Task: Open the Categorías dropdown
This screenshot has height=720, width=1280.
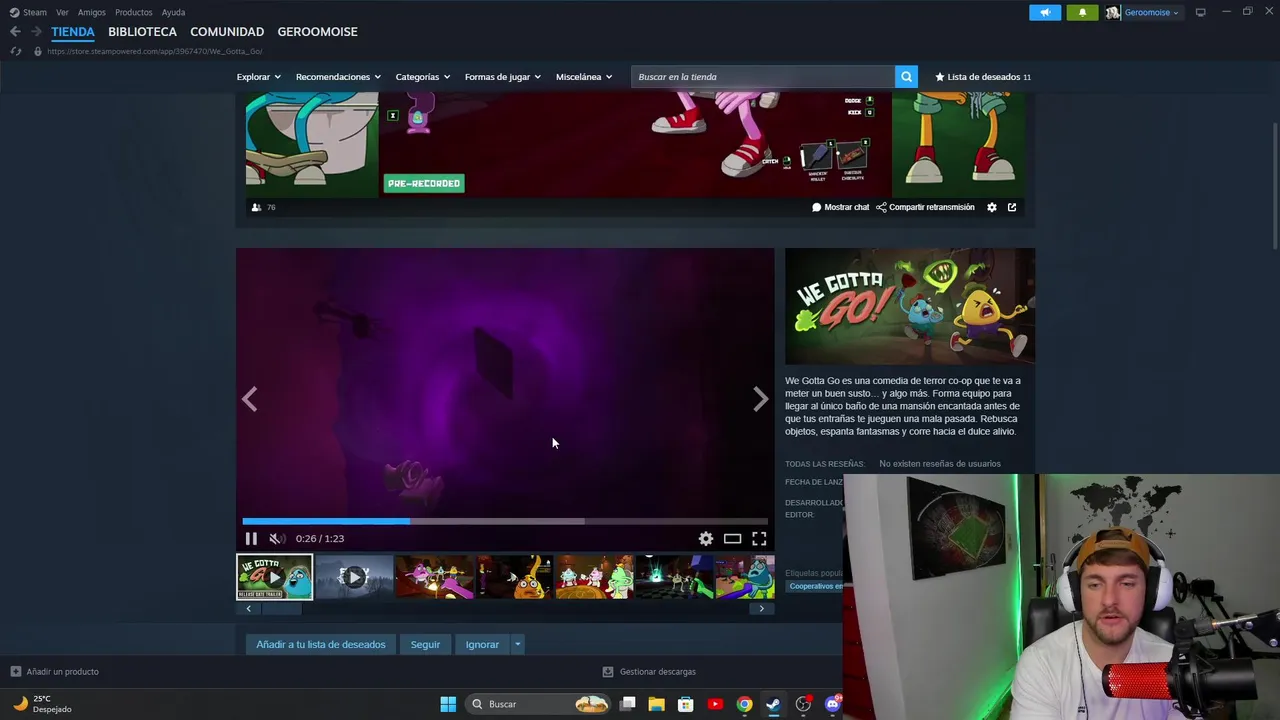Action: [x=423, y=77]
